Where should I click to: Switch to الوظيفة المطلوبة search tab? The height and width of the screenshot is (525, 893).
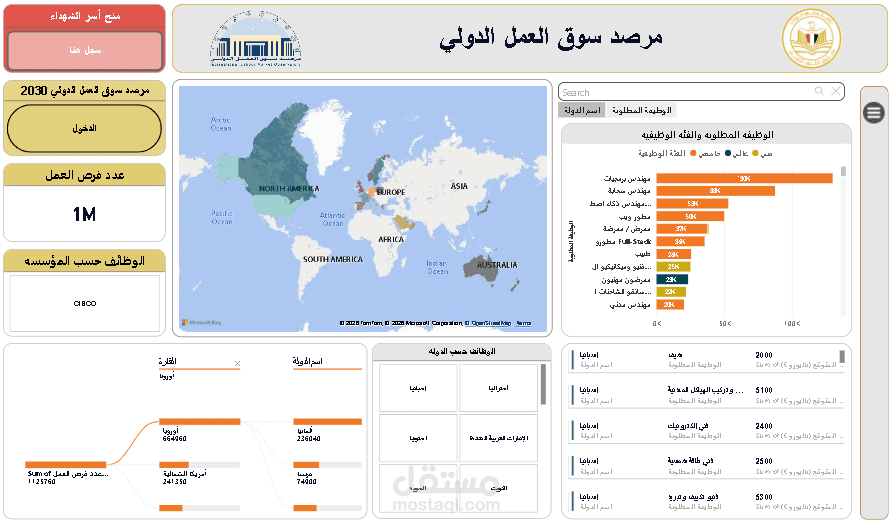tap(642, 110)
